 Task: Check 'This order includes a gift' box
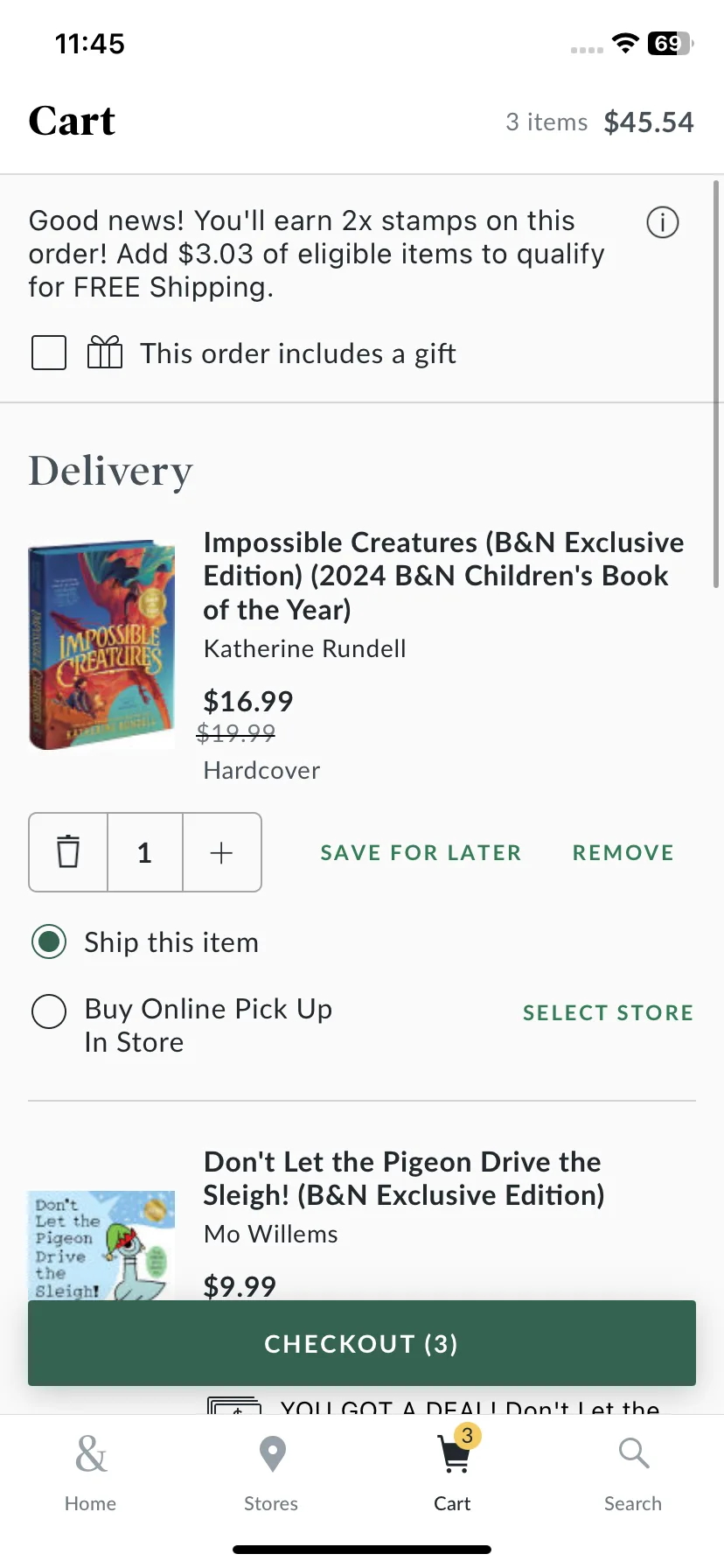49,353
